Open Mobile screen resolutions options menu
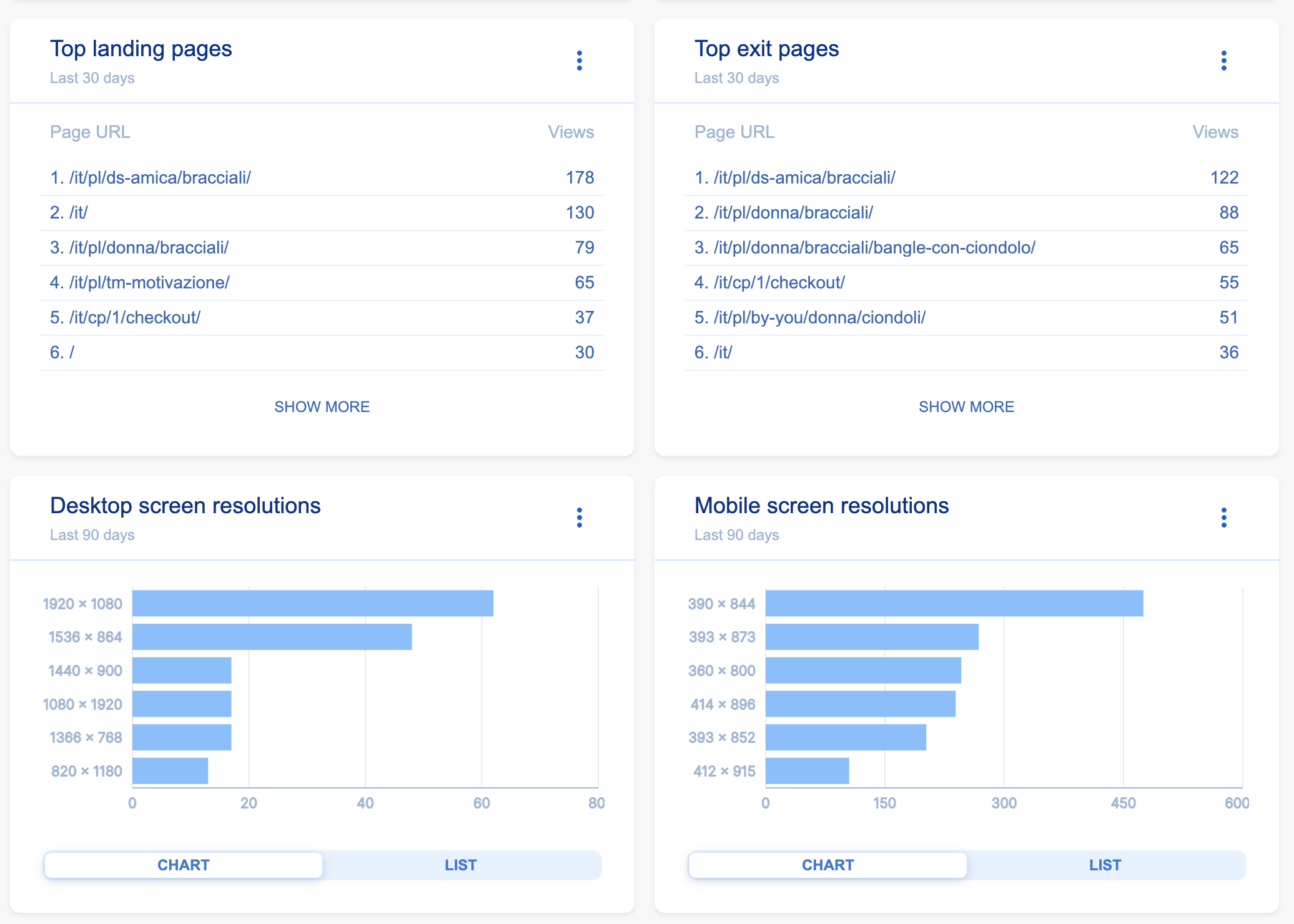The height and width of the screenshot is (924, 1294). click(x=1223, y=518)
